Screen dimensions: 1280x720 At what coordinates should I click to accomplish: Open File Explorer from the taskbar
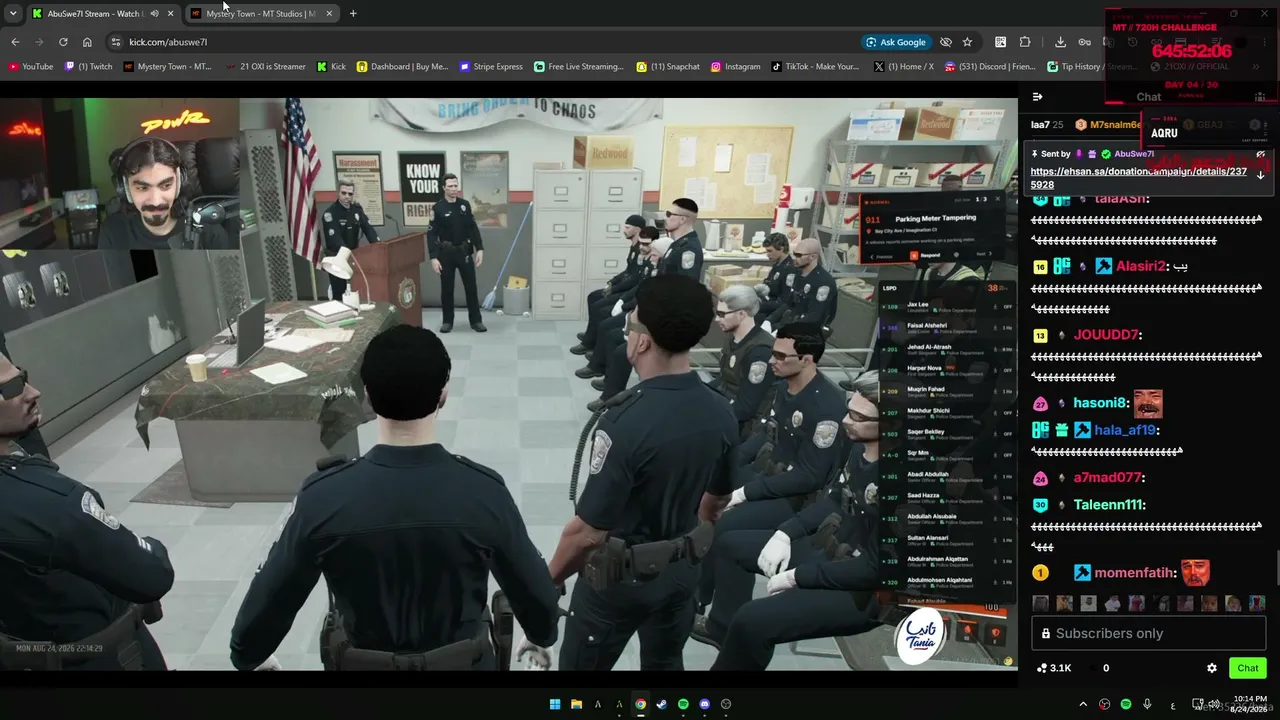point(577,704)
